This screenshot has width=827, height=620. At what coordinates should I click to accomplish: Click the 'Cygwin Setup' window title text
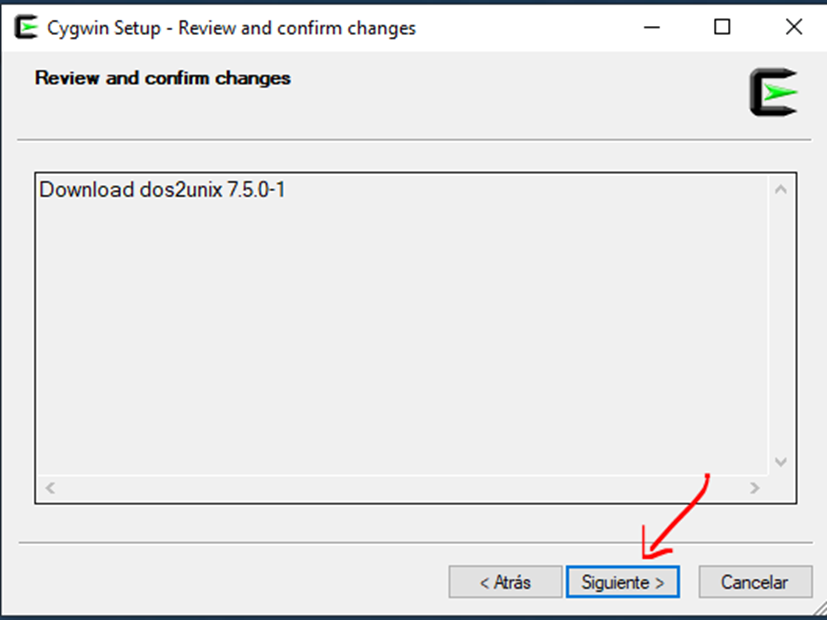(x=231, y=28)
